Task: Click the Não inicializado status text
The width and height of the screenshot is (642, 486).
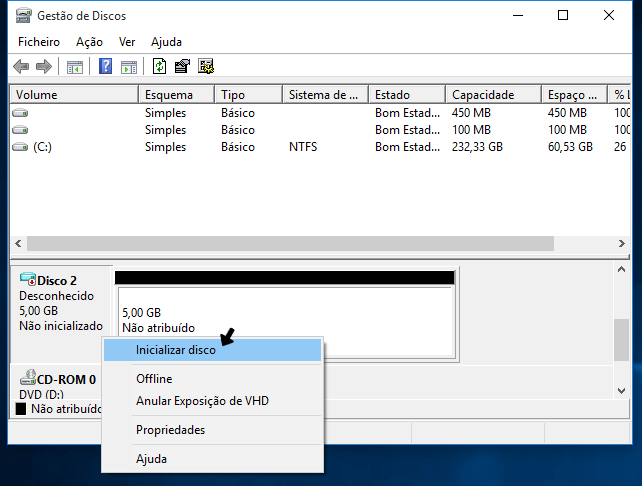Action: pyautogui.click(x=61, y=326)
